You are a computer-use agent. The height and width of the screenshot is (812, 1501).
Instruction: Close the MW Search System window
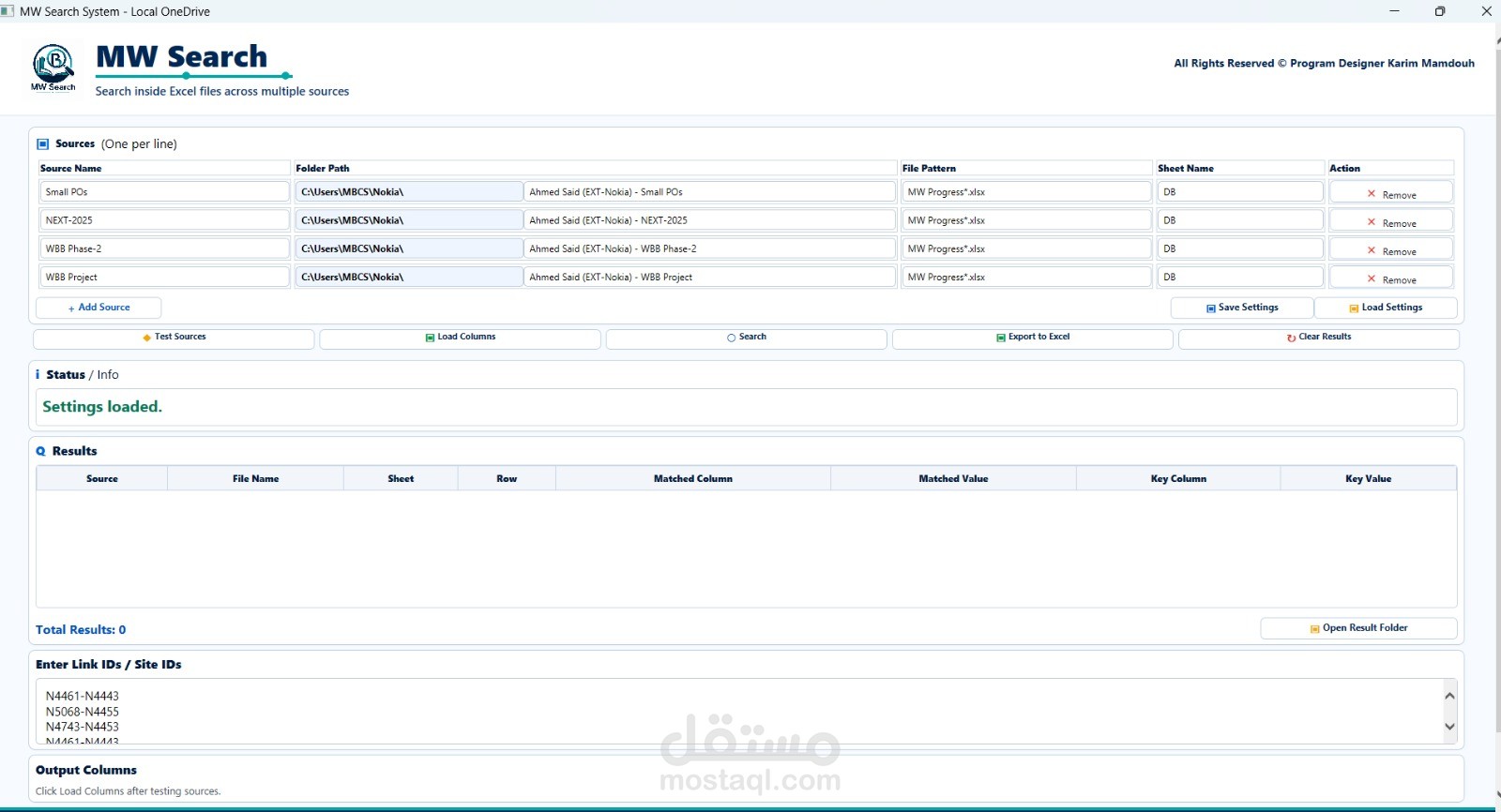point(1486,11)
